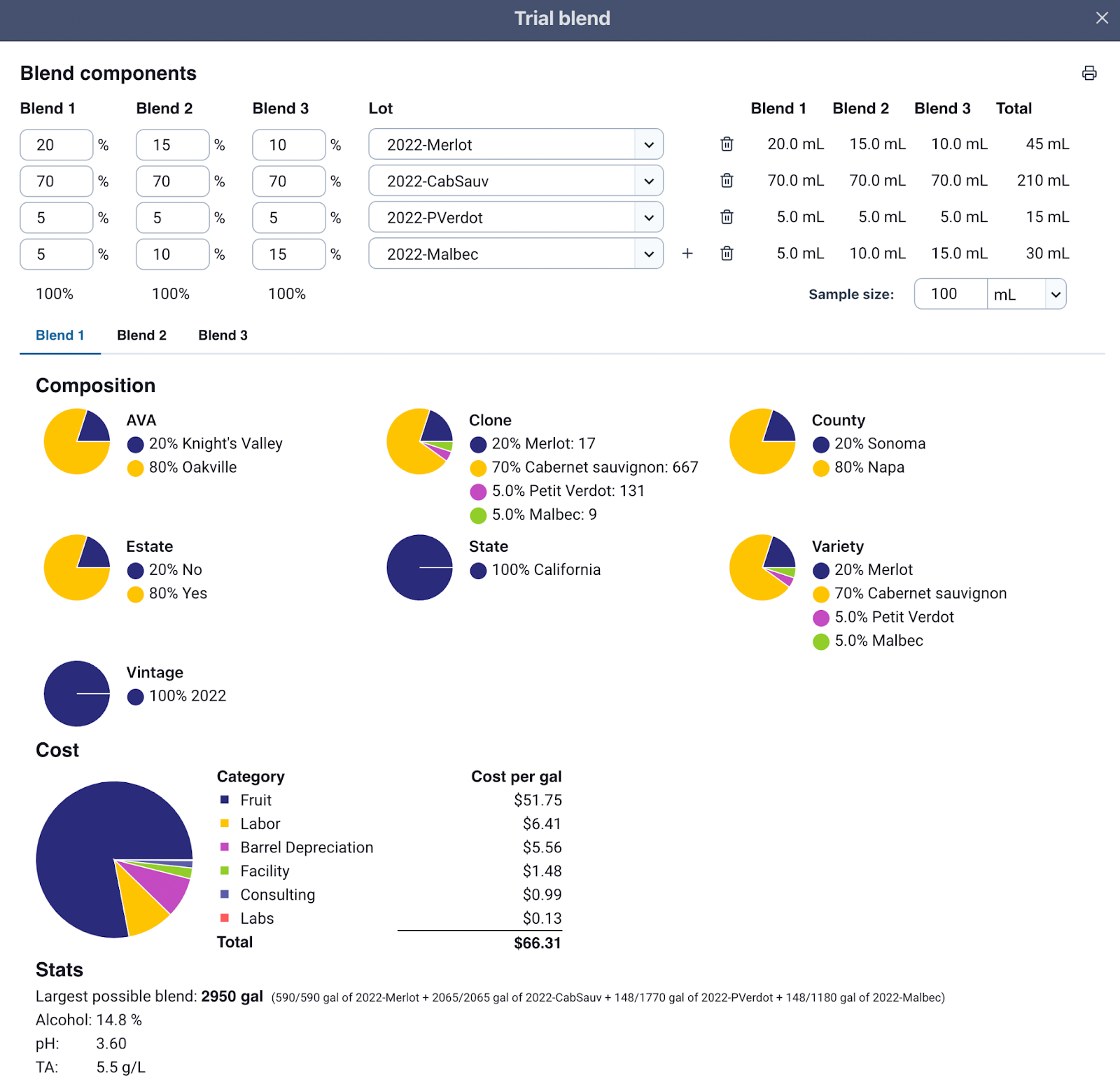Click the Cost pie chart
The height and width of the screenshot is (1082, 1120).
click(x=114, y=859)
